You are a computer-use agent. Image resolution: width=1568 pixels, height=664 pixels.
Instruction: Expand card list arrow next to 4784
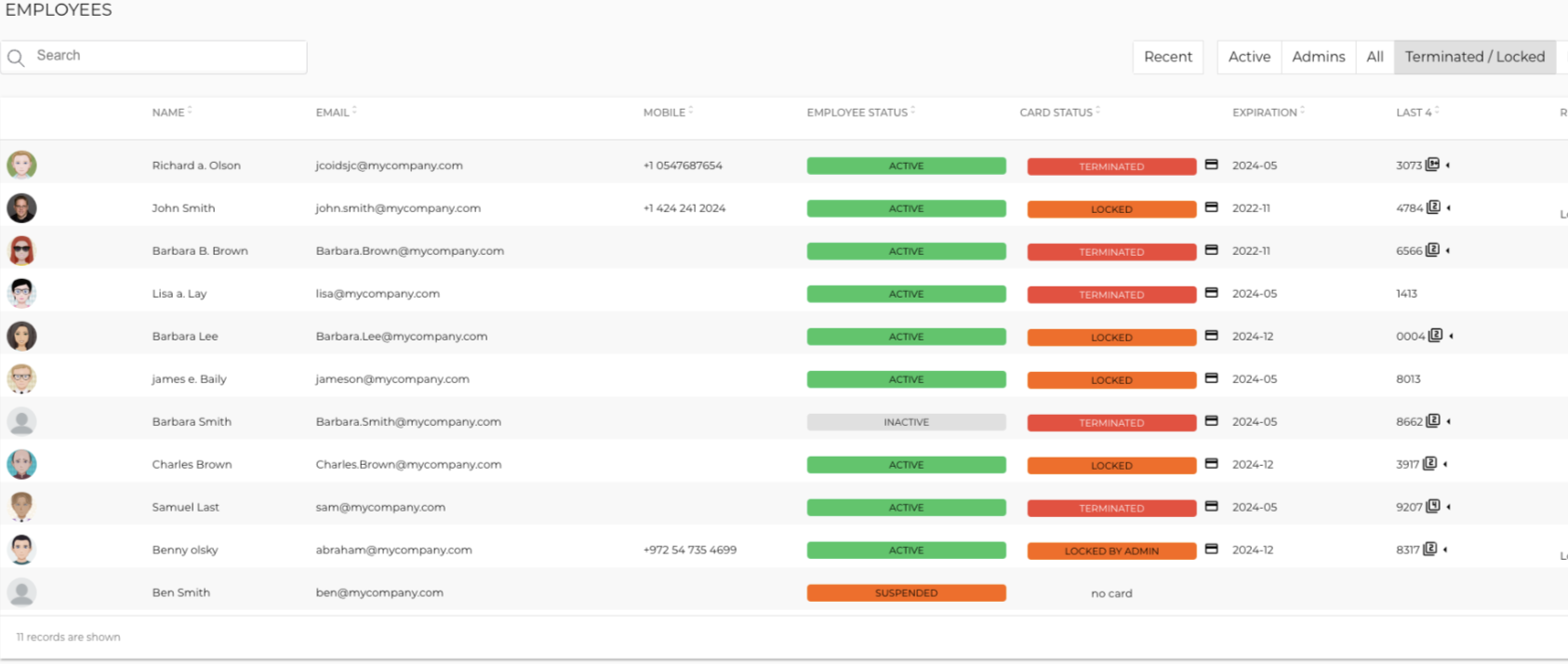(x=1448, y=208)
